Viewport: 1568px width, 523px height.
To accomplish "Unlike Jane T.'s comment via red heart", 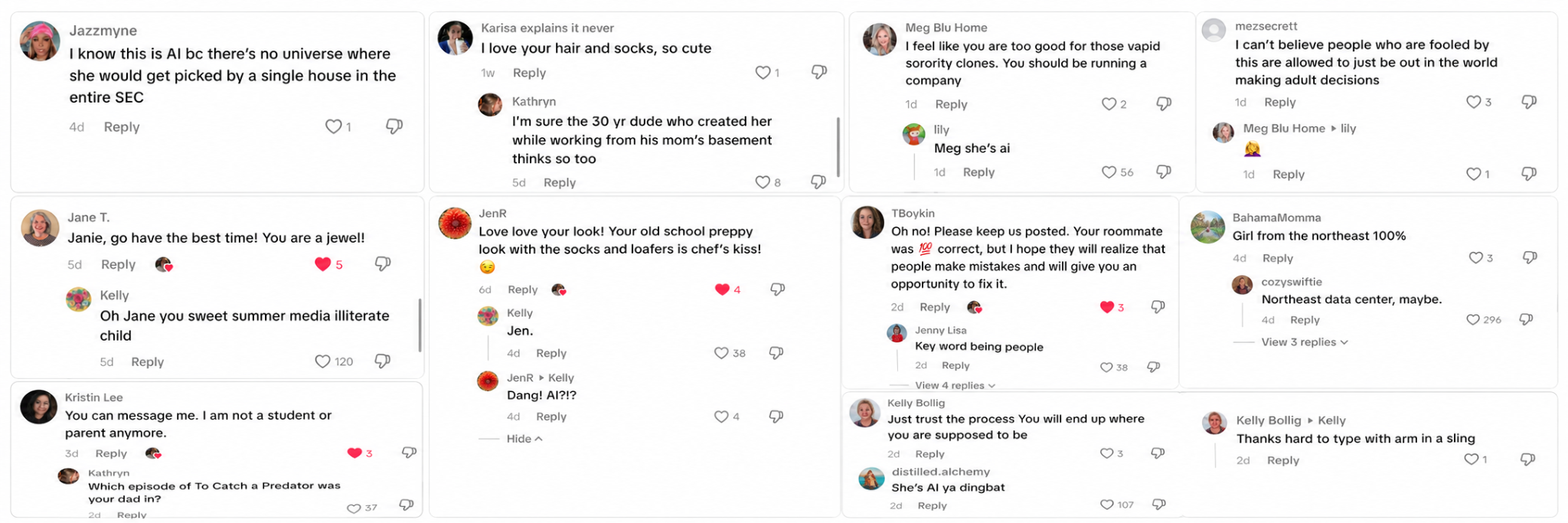I will click(323, 264).
